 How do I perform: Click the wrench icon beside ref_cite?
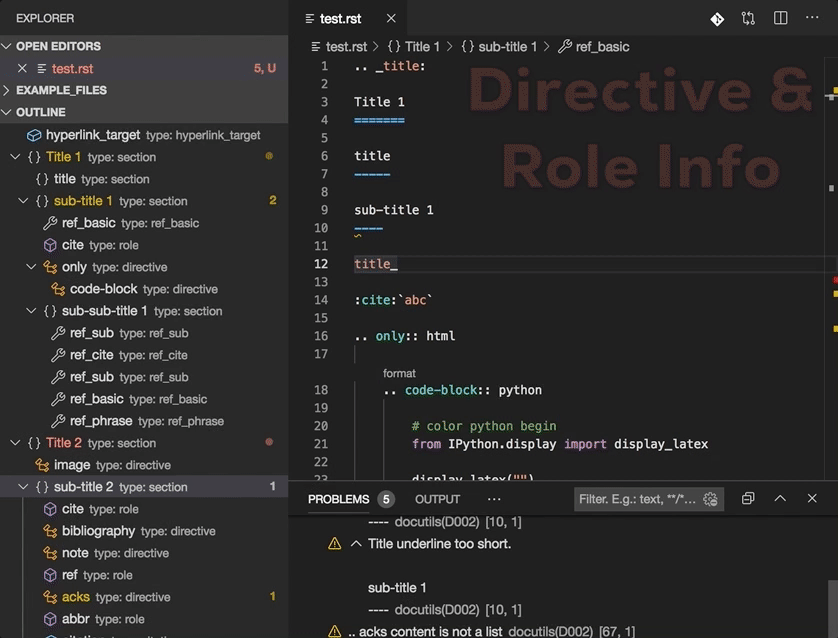58,355
